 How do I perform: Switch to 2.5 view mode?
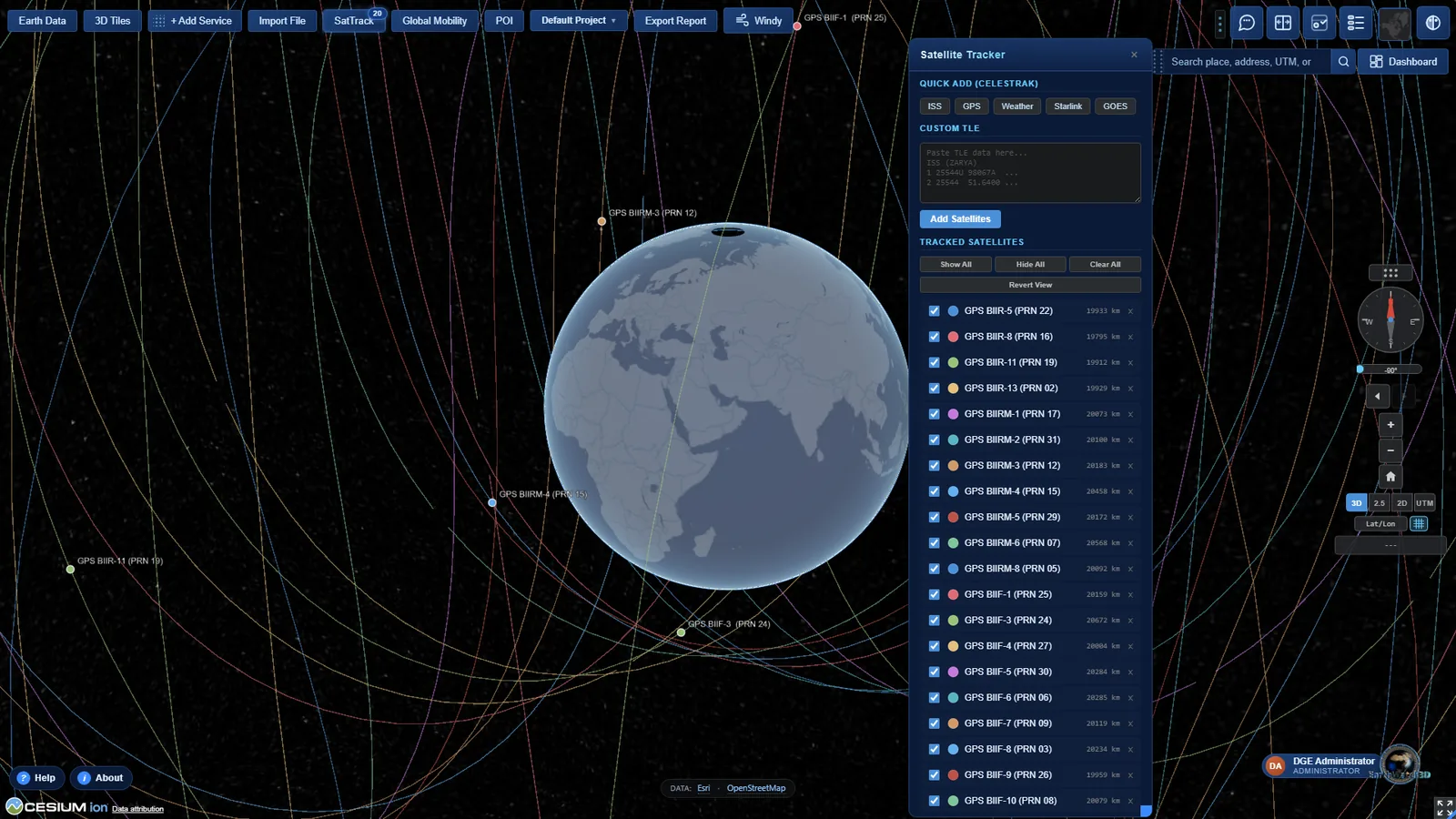click(1380, 502)
